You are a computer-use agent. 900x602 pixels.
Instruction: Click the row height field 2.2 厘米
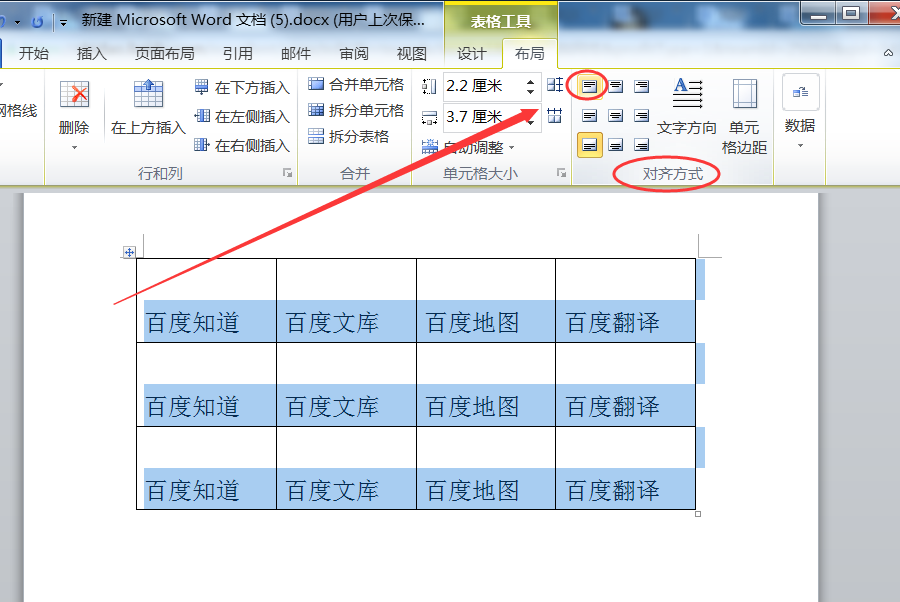pos(482,86)
